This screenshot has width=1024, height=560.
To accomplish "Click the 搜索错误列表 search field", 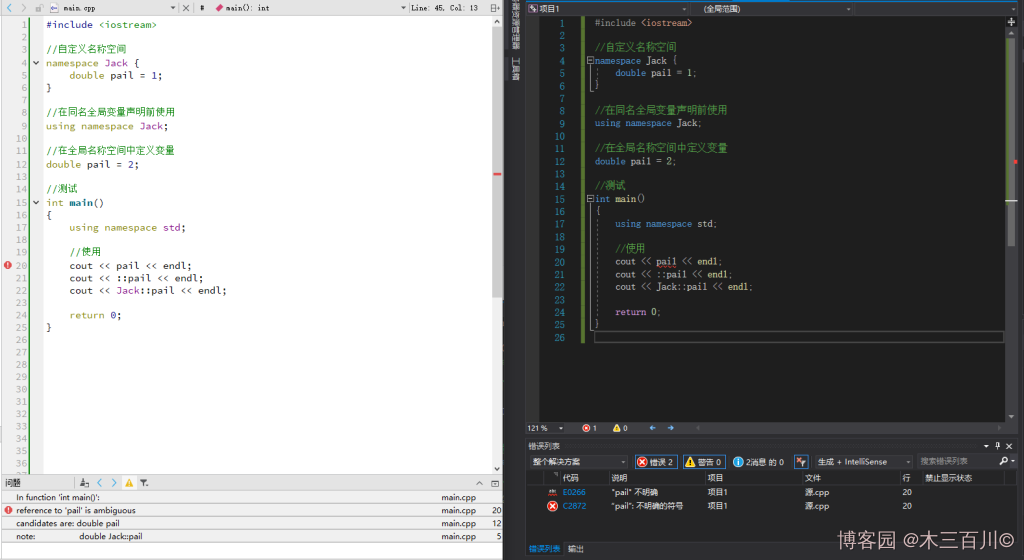I will (957, 462).
